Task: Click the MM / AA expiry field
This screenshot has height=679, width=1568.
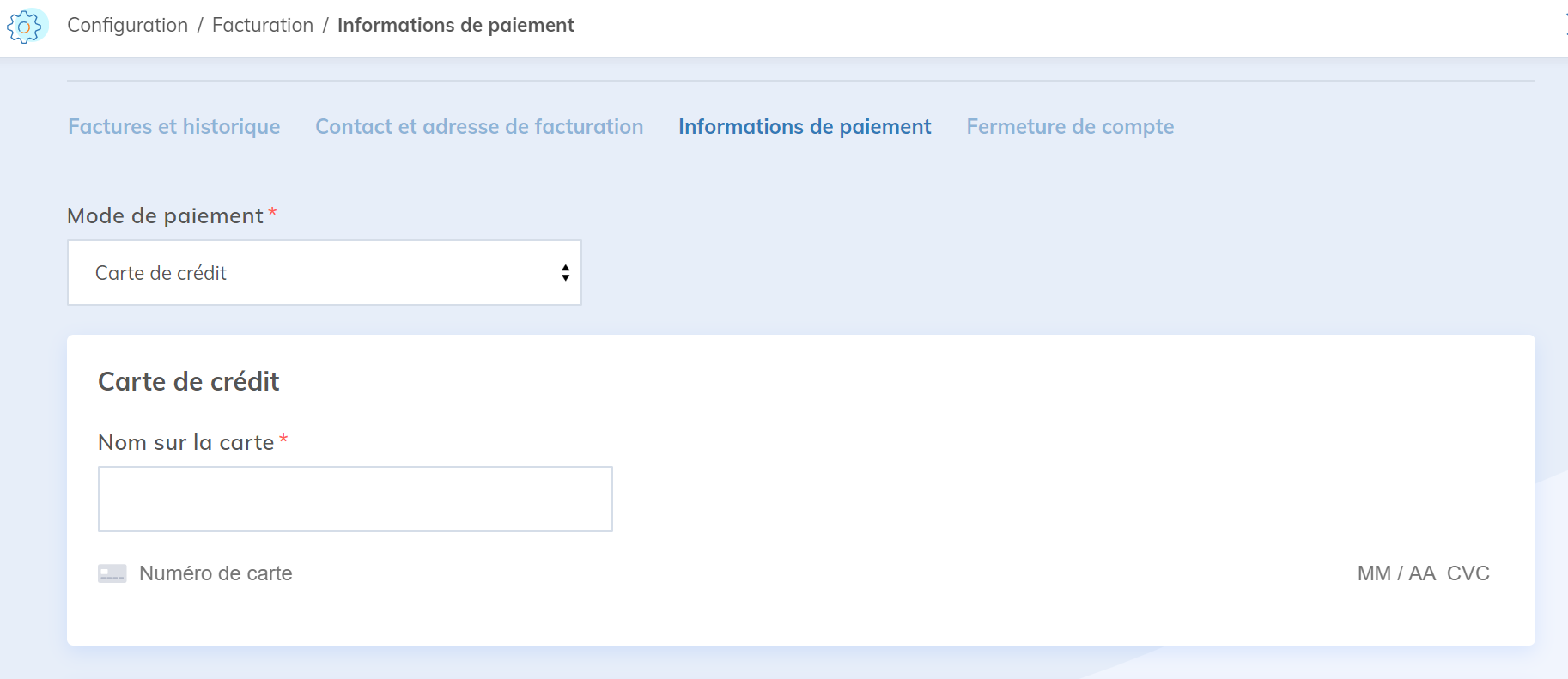Action: point(1395,573)
